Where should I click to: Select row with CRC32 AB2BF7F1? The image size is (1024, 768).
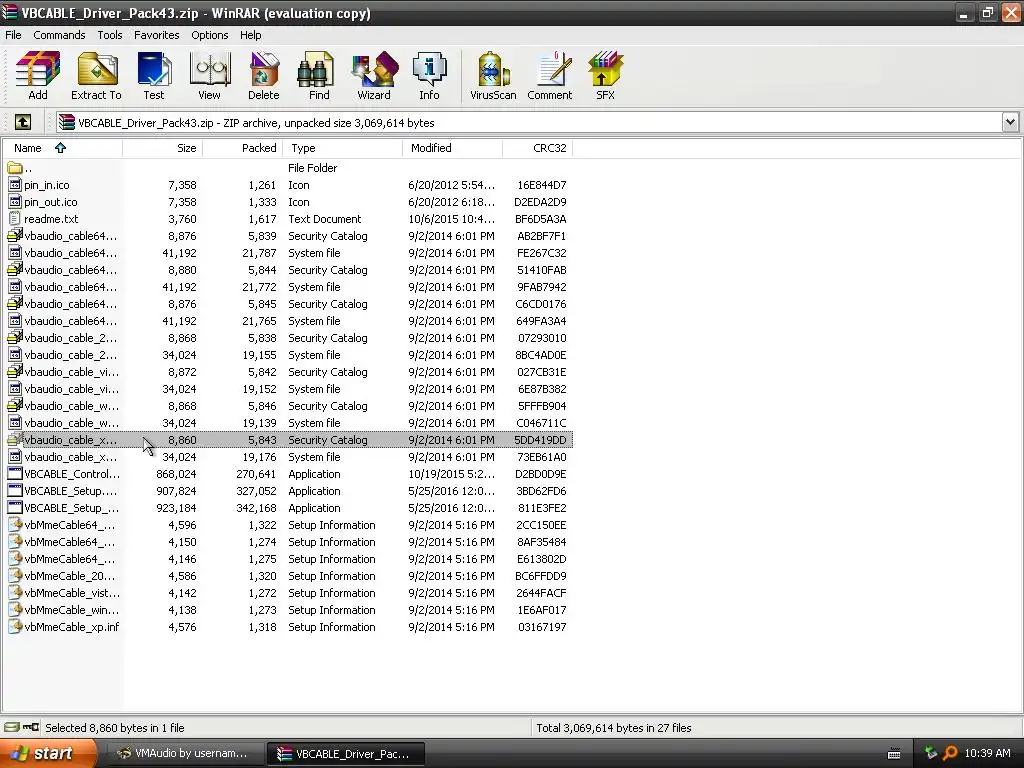[287, 236]
